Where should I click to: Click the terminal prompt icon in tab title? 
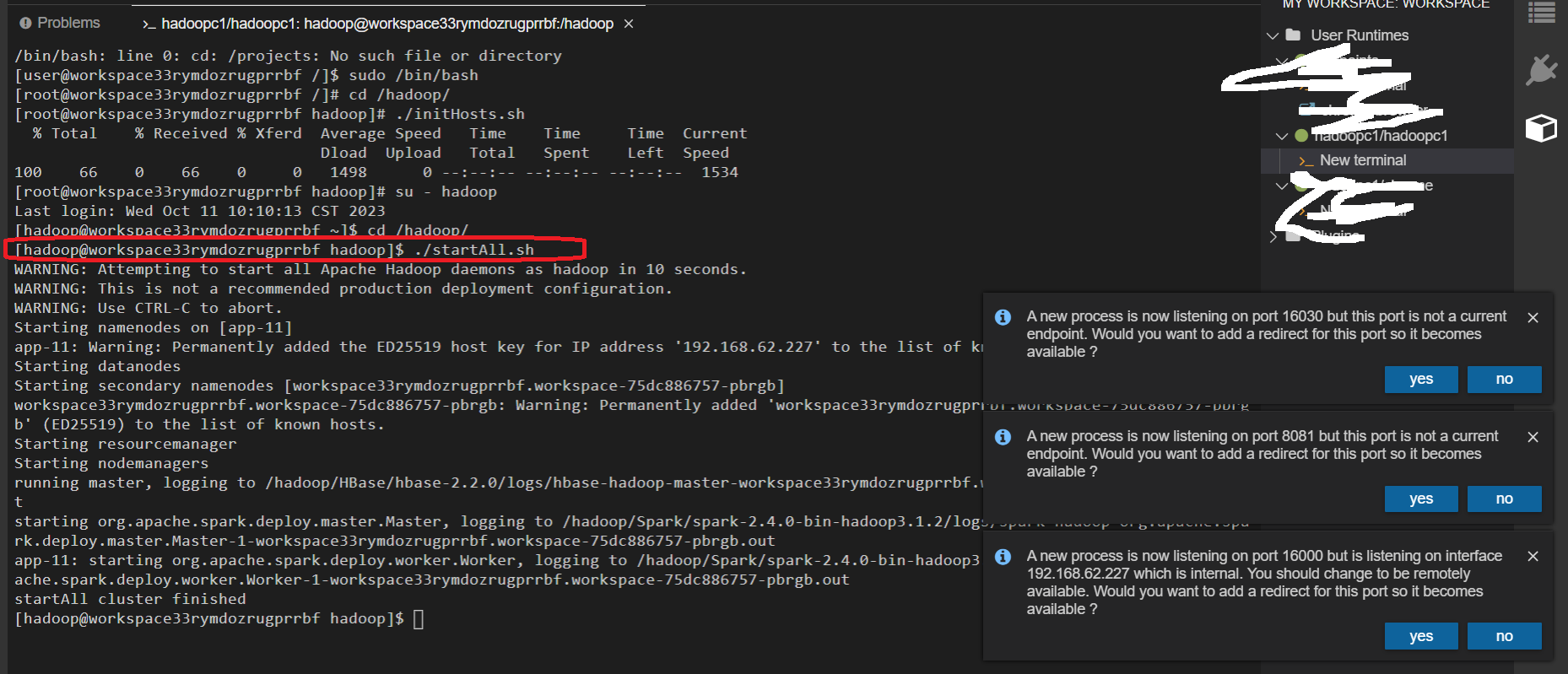click(149, 24)
